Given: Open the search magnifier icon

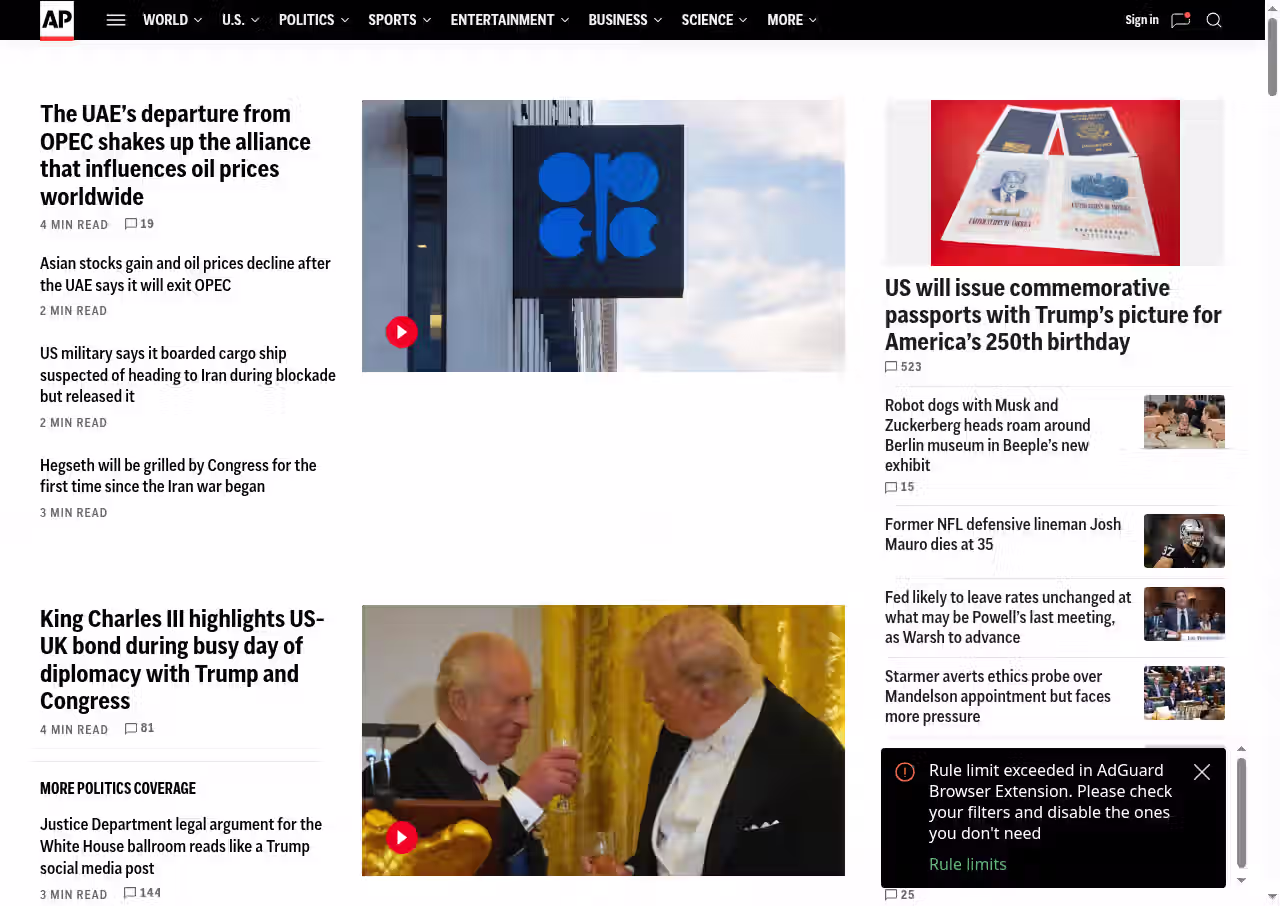Looking at the screenshot, I should click(1214, 20).
